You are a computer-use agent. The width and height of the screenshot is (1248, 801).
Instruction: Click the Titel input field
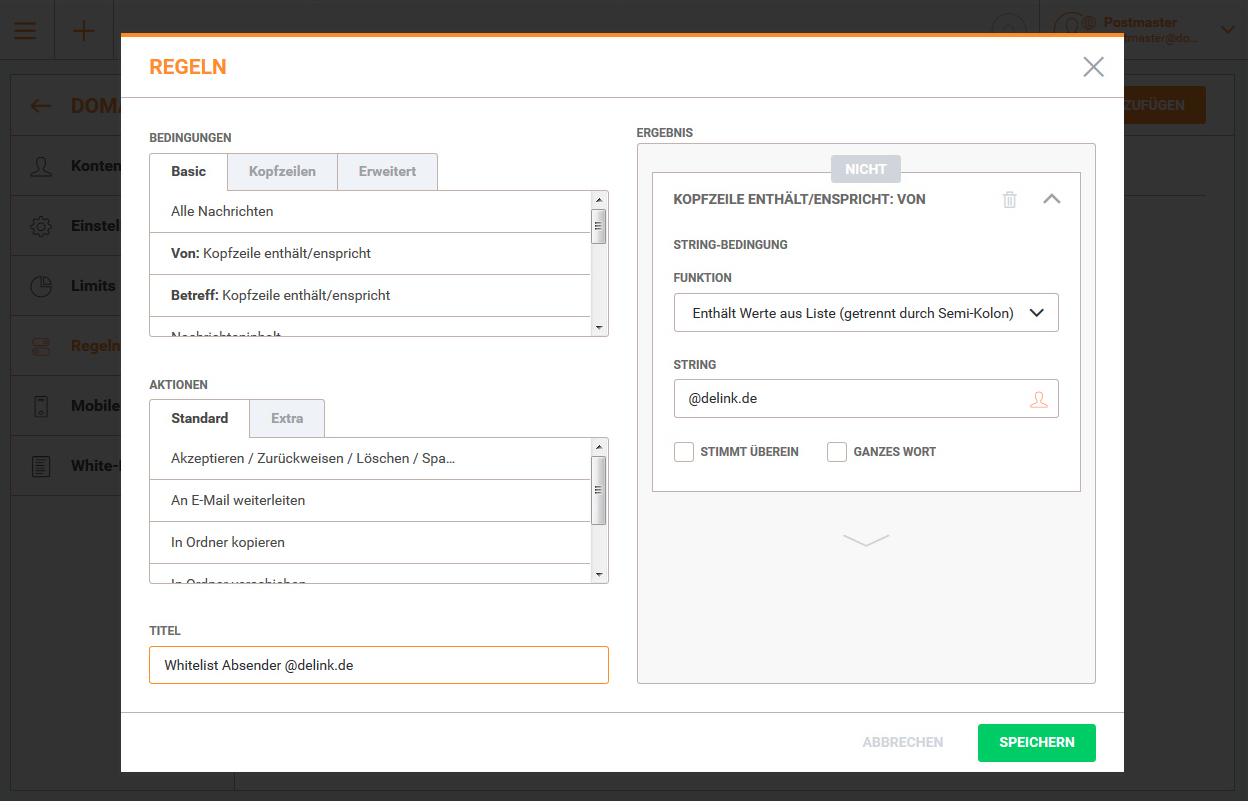click(x=378, y=665)
